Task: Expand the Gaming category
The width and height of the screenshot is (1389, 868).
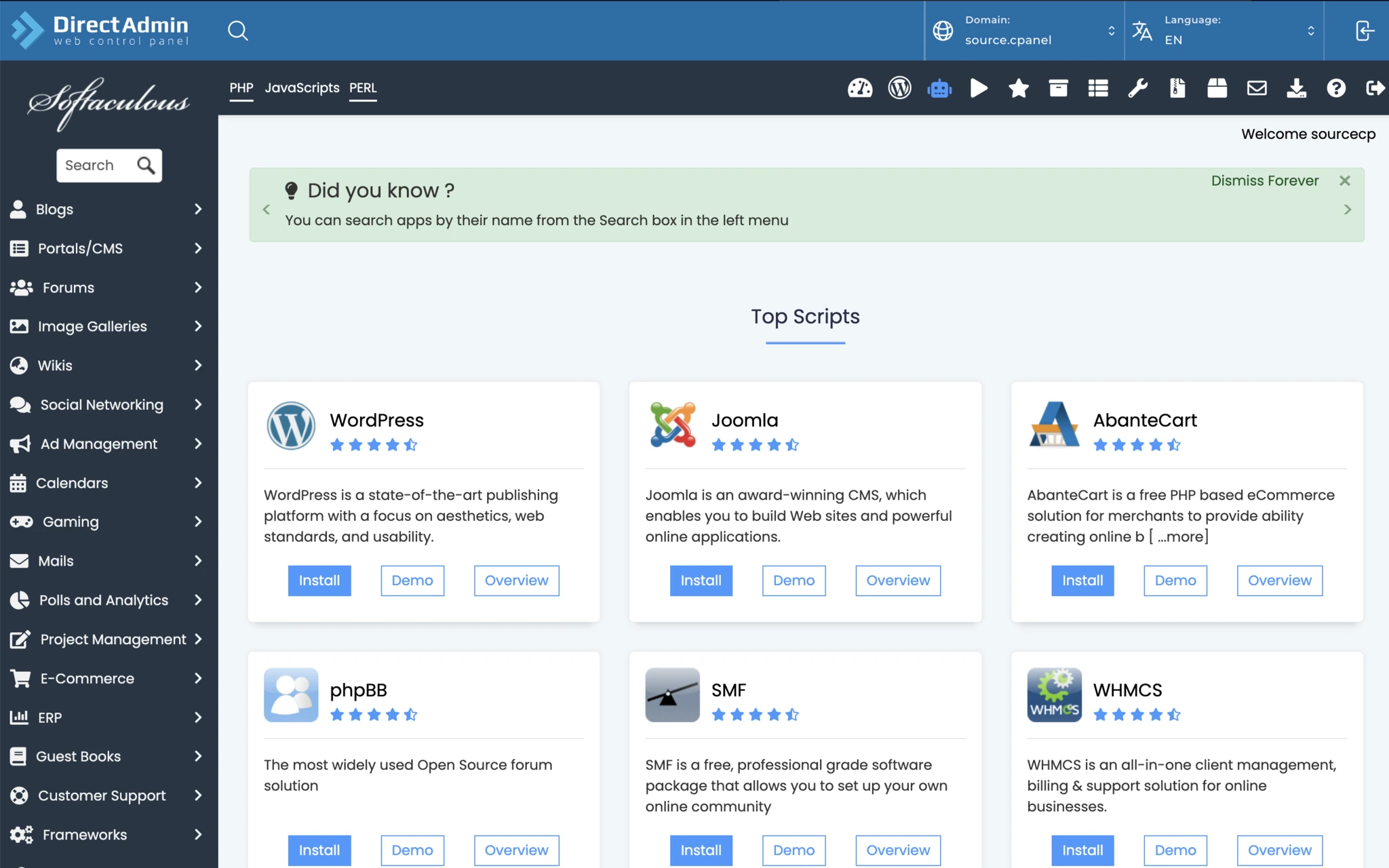Action: click(x=109, y=522)
